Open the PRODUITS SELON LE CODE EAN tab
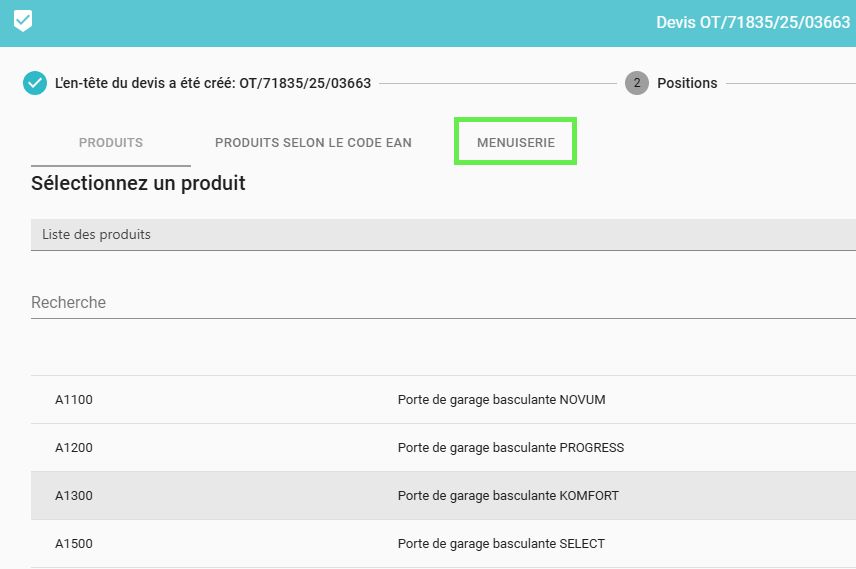The width and height of the screenshot is (856, 569). 313,143
